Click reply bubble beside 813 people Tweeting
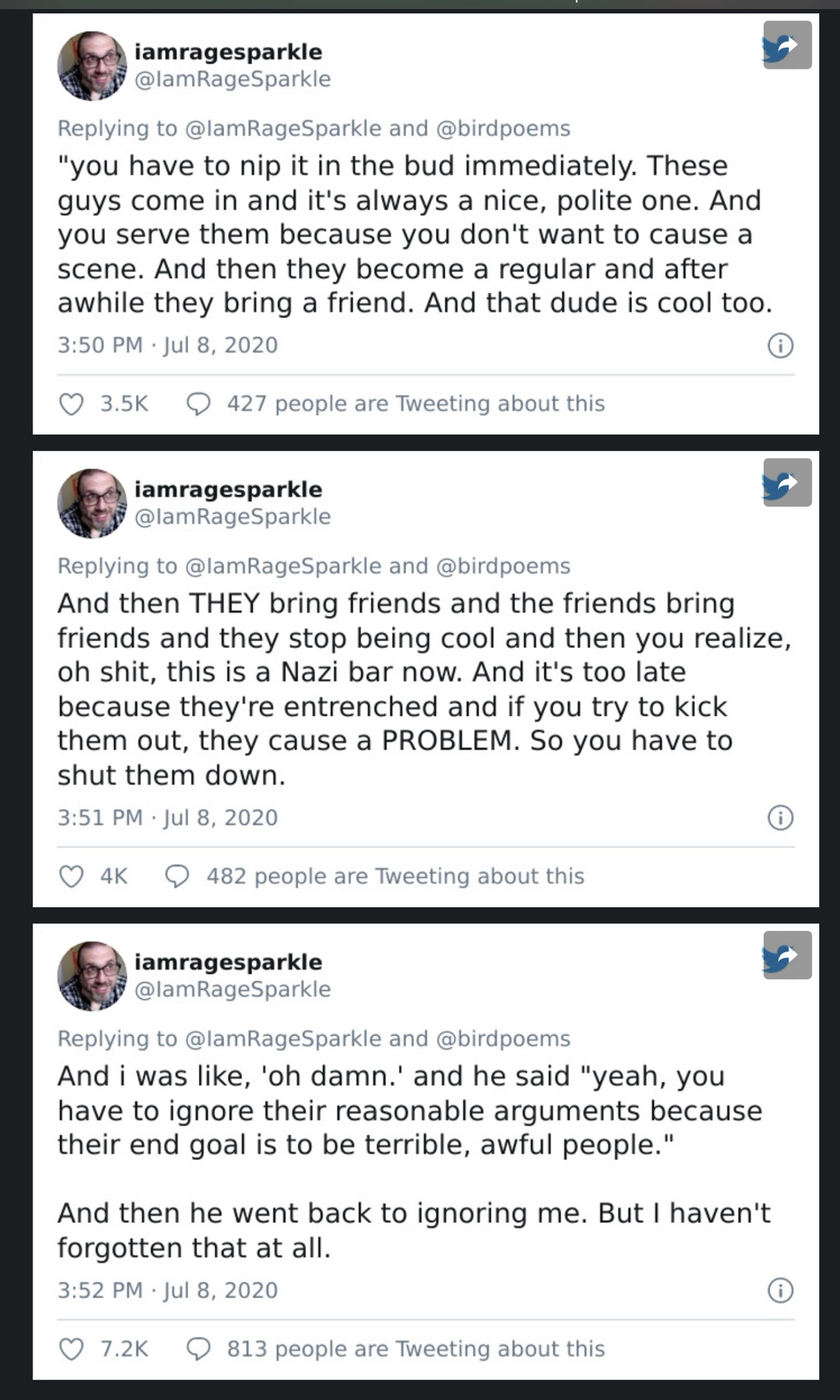Image resolution: width=840 pixels, height=1400 pixels. tap(199, 1349)
